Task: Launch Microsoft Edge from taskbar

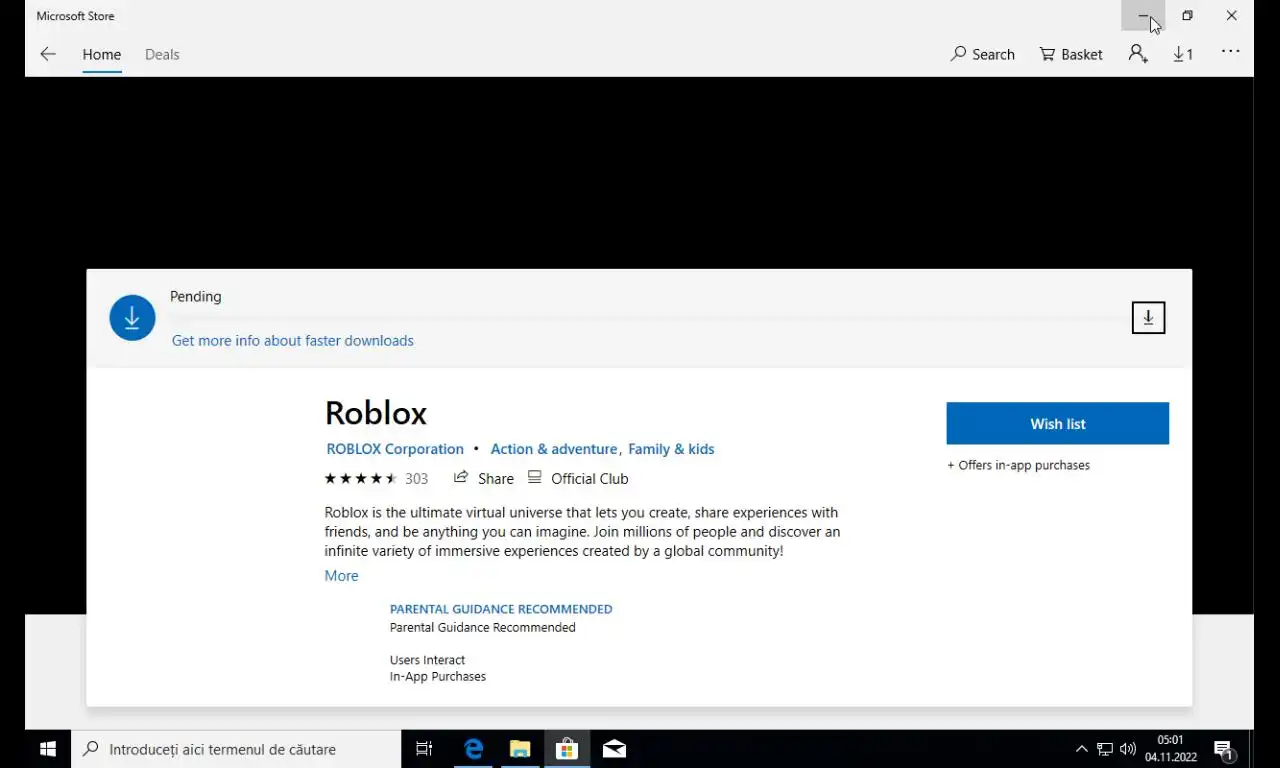Action: click(x=473, y=749)
